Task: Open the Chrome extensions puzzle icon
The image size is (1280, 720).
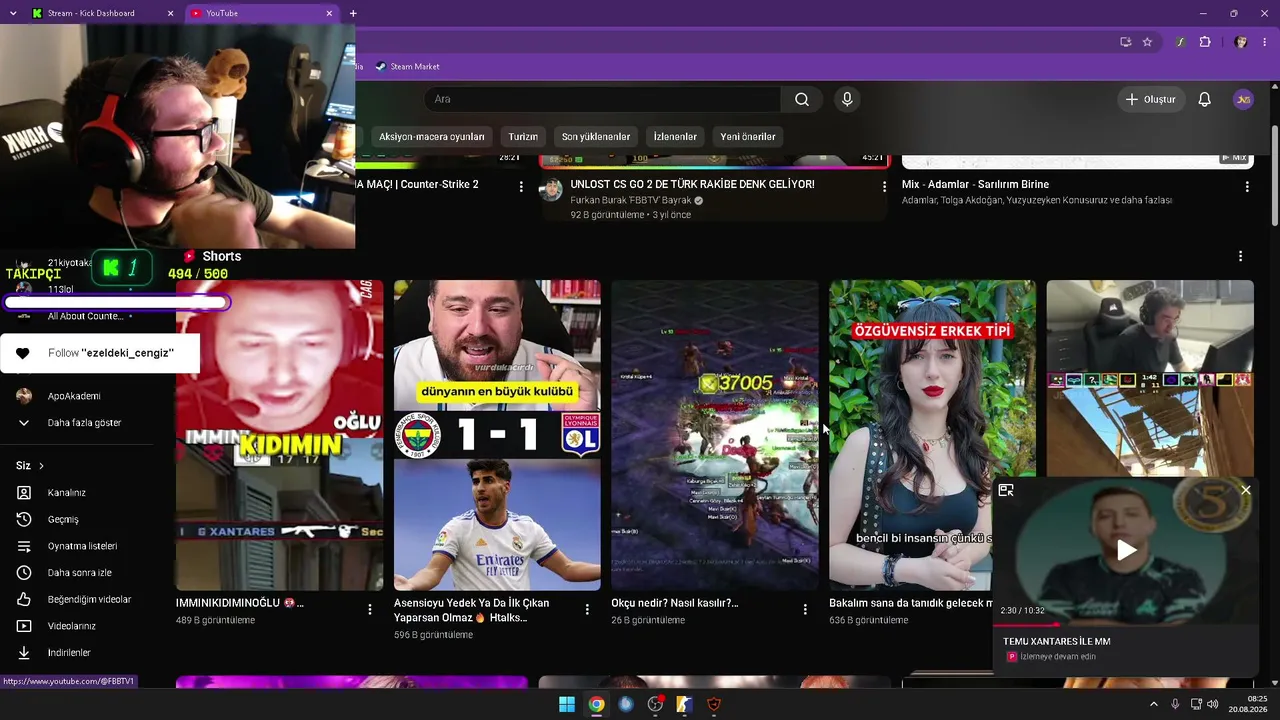Action: pos(1205,42)
